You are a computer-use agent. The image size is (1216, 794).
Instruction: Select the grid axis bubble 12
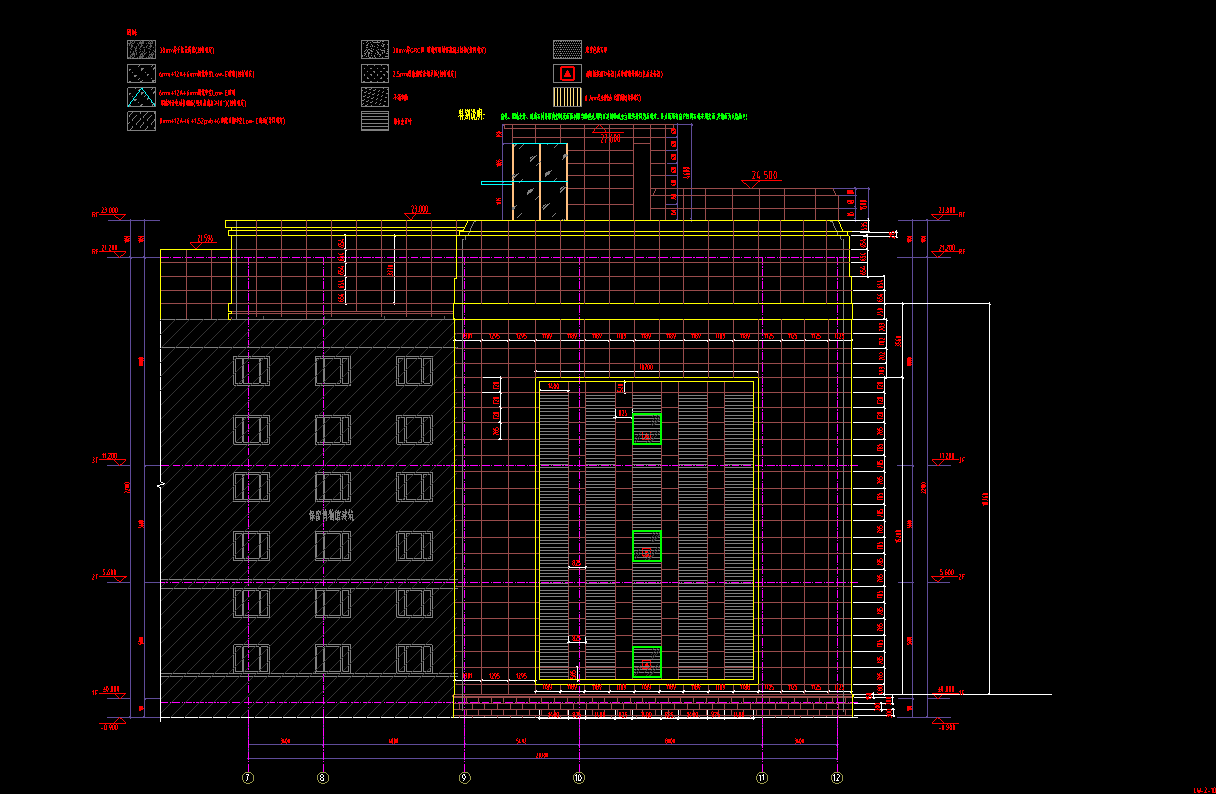coord(837,777)
